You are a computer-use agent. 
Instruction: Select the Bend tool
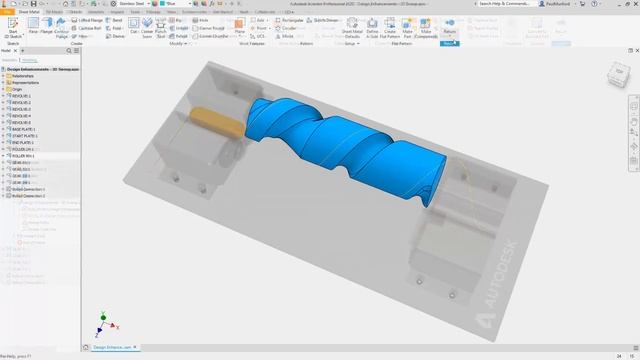(114, 20)
